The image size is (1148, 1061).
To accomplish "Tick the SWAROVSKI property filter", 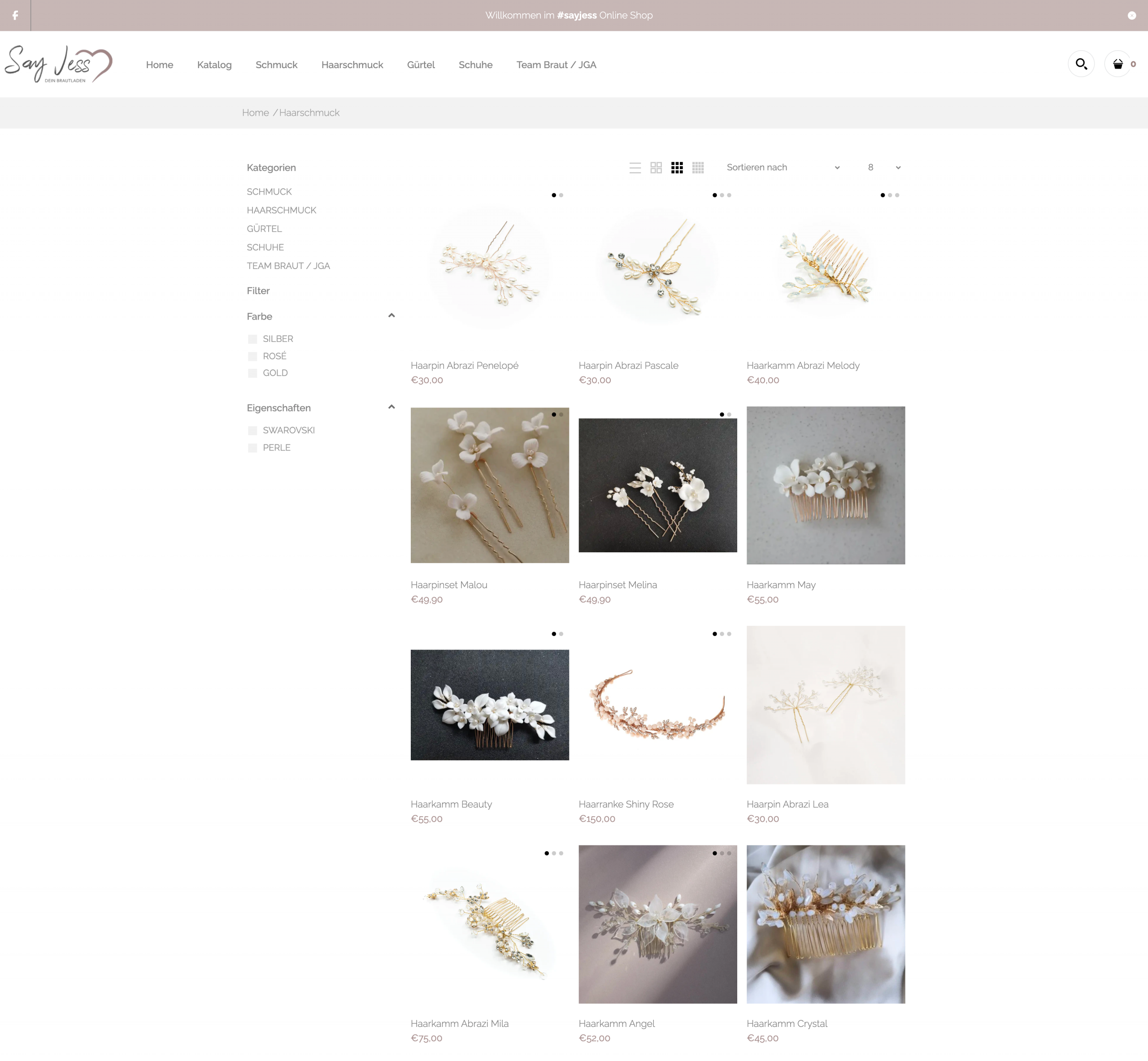I will click(252, 431).
